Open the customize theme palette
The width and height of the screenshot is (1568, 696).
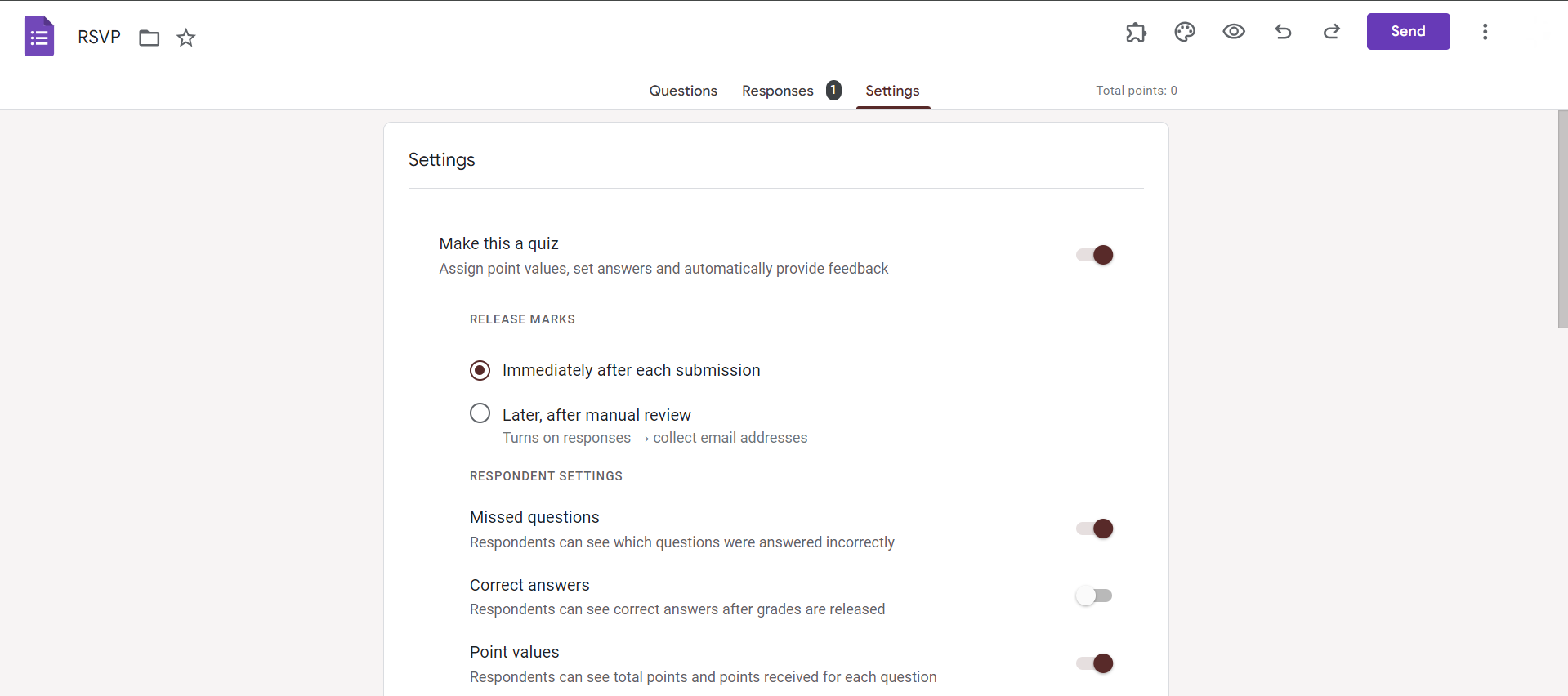(1185, 32)
